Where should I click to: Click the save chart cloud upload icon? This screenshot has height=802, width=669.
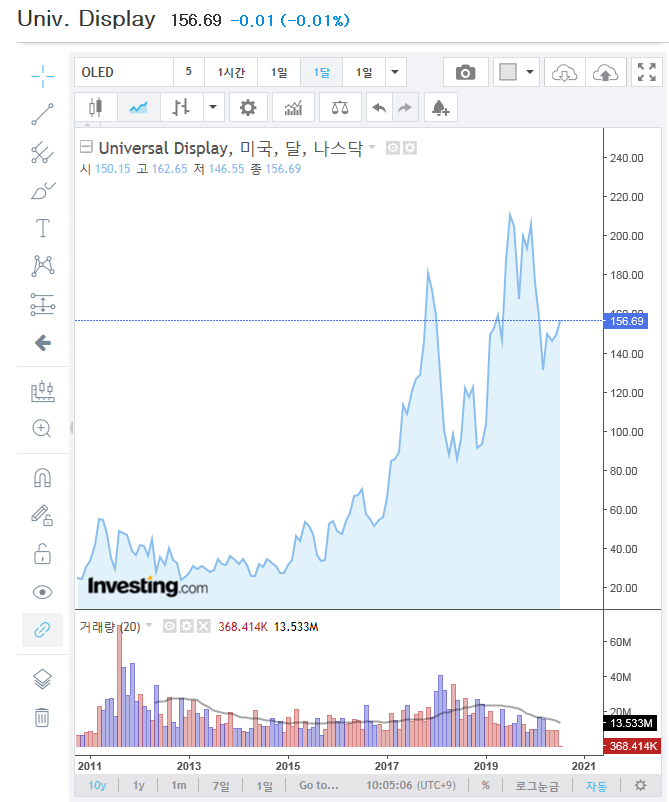606,72
